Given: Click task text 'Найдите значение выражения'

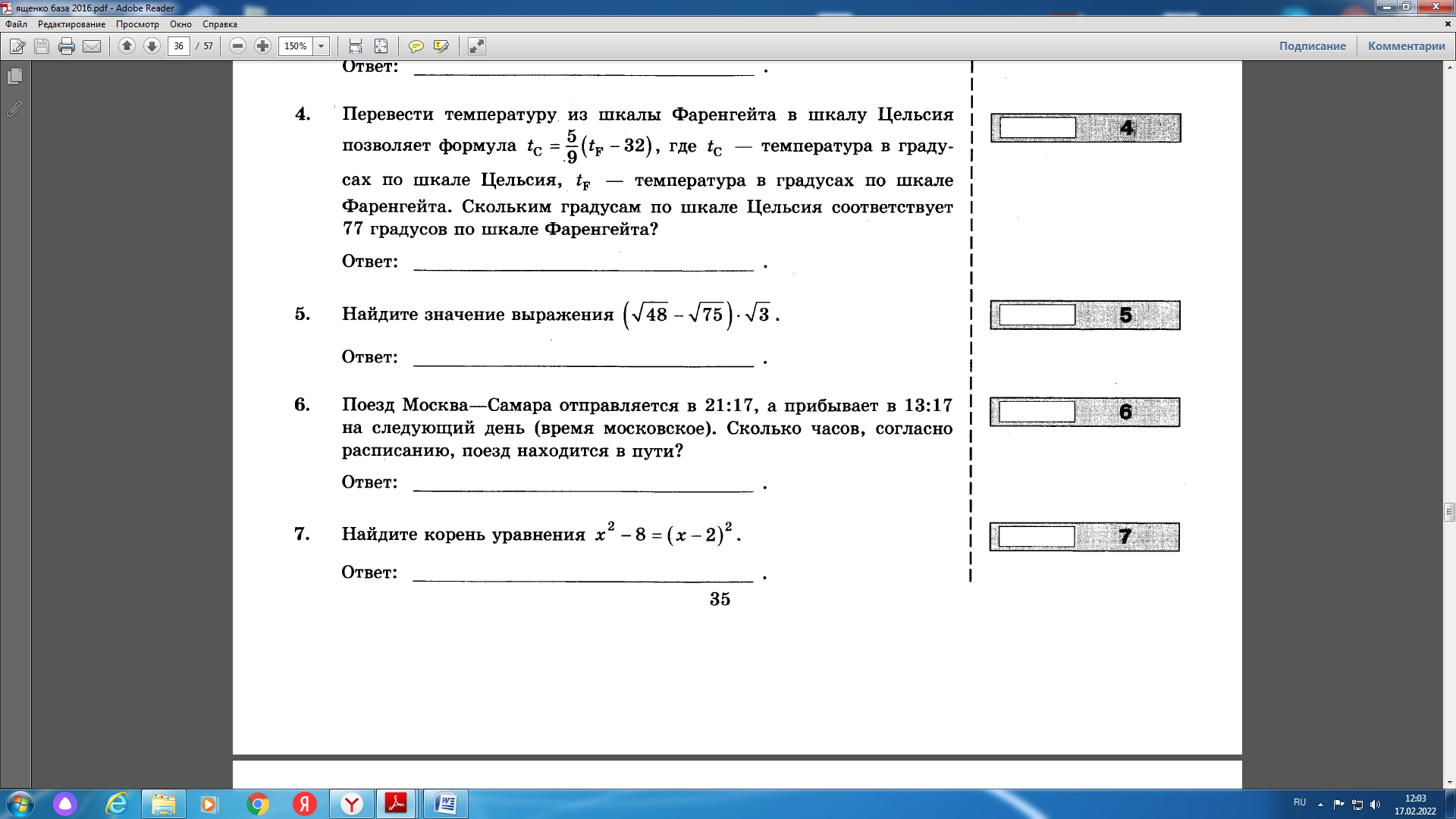Looking at the screenshot, I should 478,315.
